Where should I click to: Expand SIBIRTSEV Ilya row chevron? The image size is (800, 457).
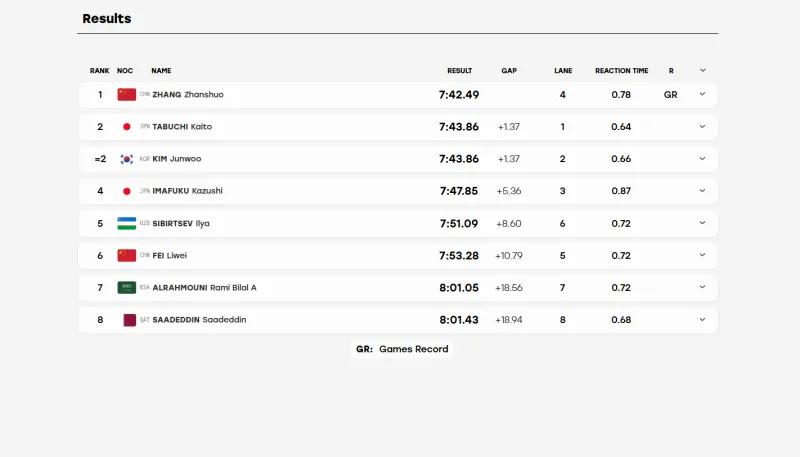703,223
